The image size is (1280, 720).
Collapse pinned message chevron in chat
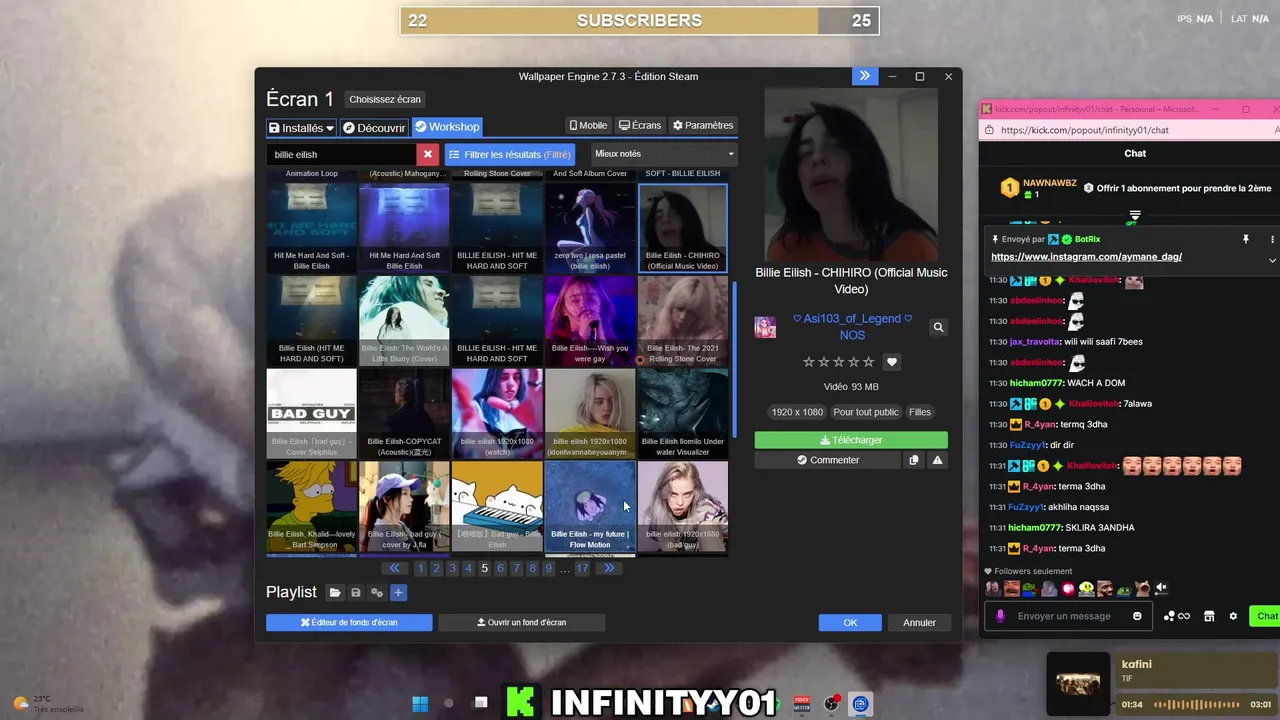click(1272, 260)
